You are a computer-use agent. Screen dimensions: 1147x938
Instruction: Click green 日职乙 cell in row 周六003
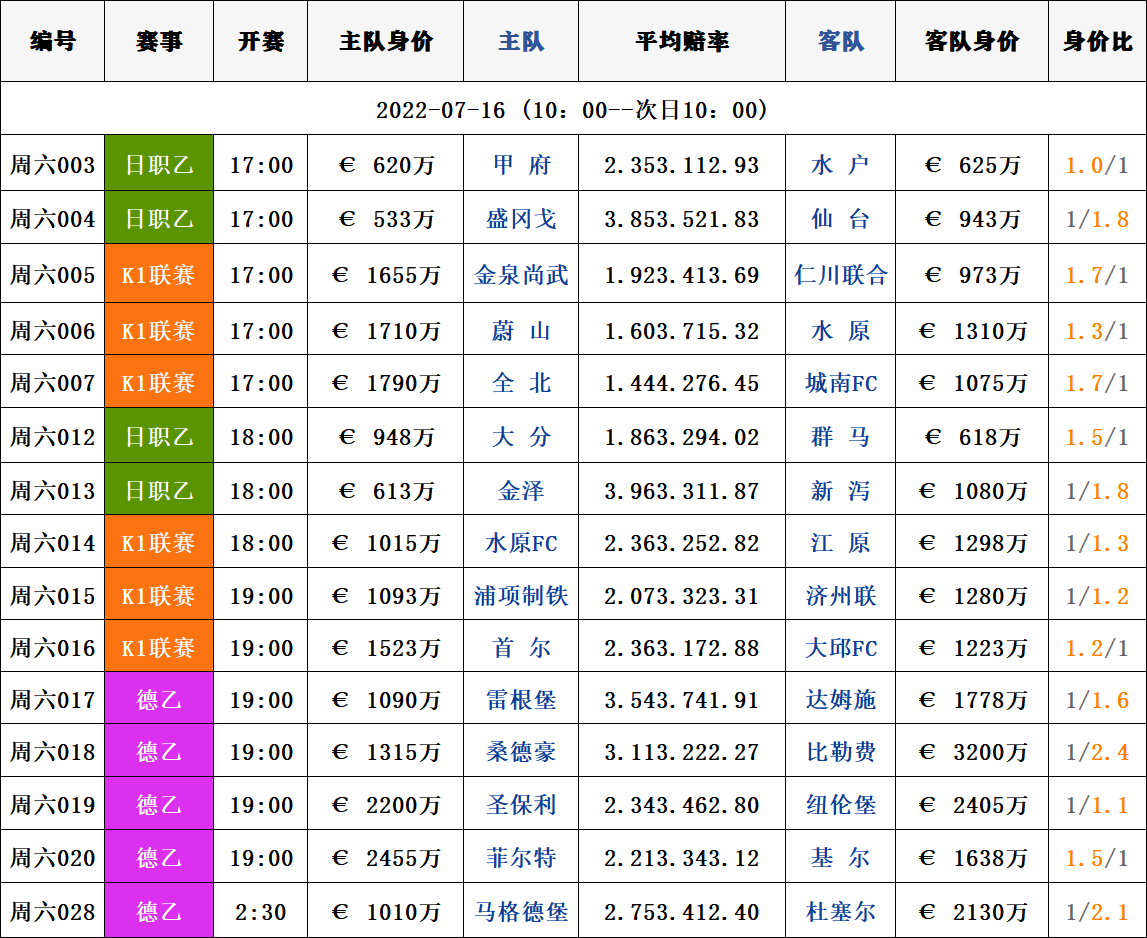click(159, 165)
